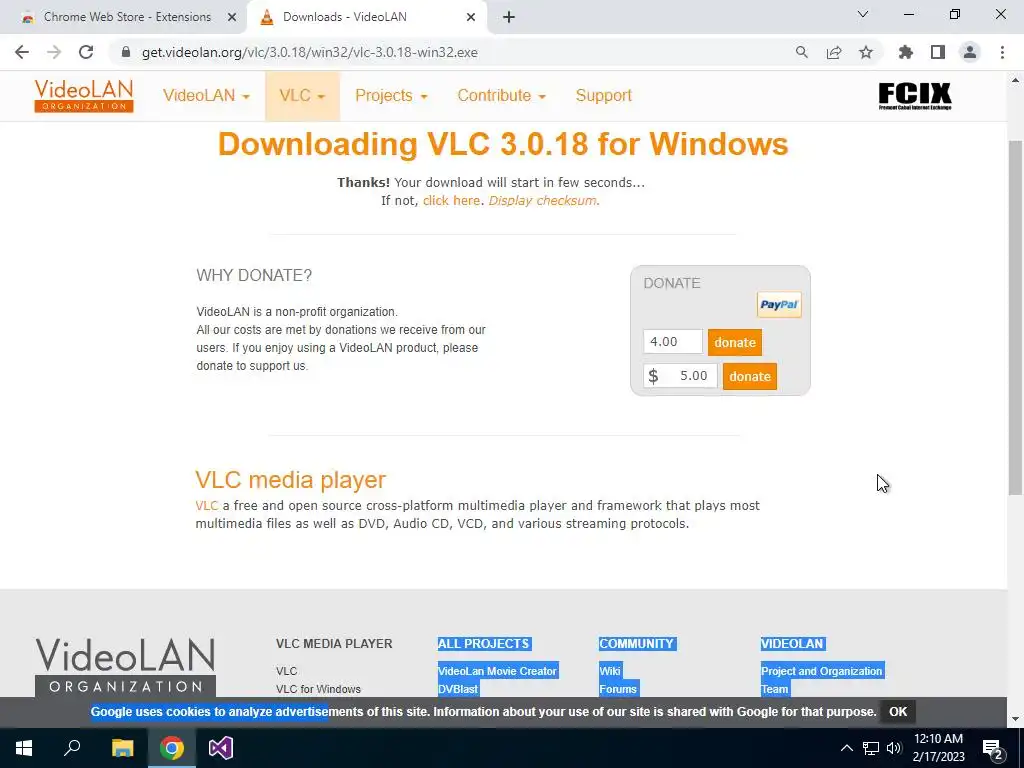Open the DVBlast footer link
Image resolution: width=1024 pixels, height=768 pixels.
pyautogui.click(x=458, y=689)
